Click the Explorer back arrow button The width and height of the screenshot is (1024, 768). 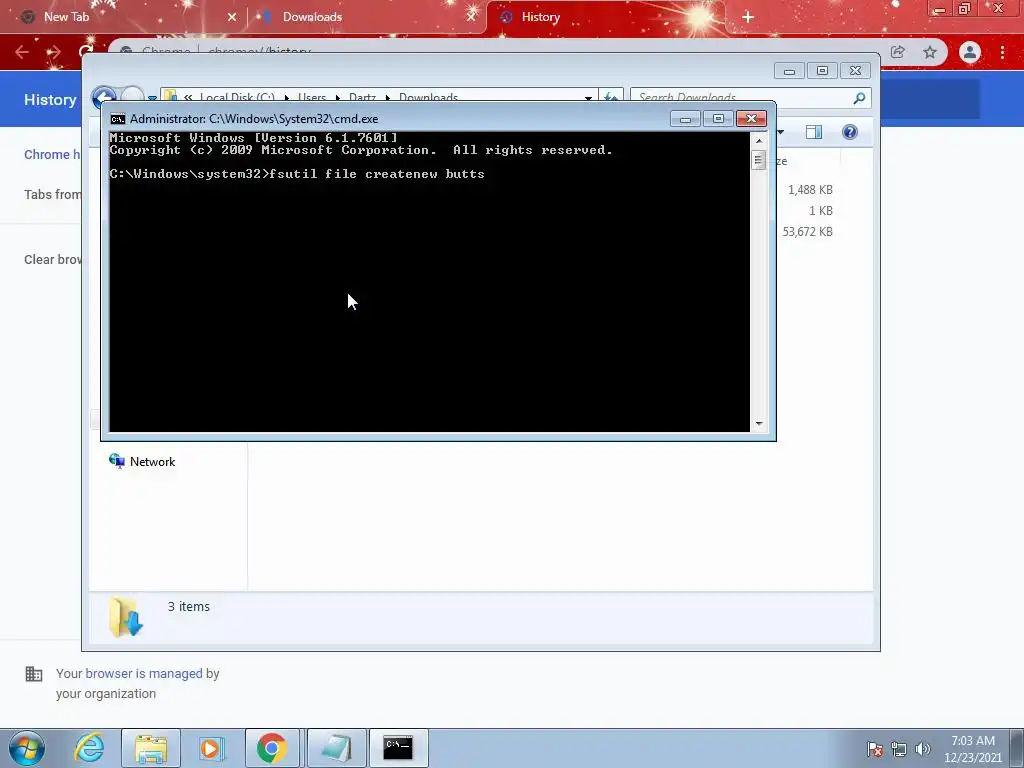click(104, 98)
